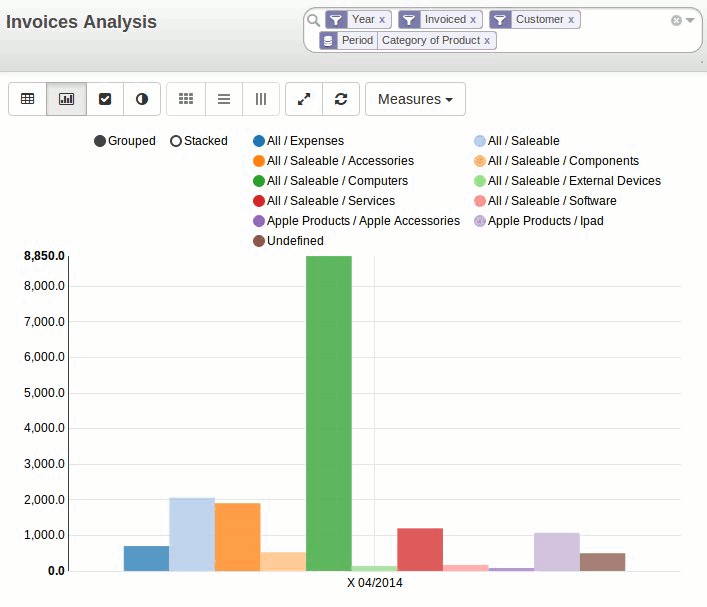Click the All / Expenses legend color swatch
Screen dimensions: 707x607
(x=259, y=141)
